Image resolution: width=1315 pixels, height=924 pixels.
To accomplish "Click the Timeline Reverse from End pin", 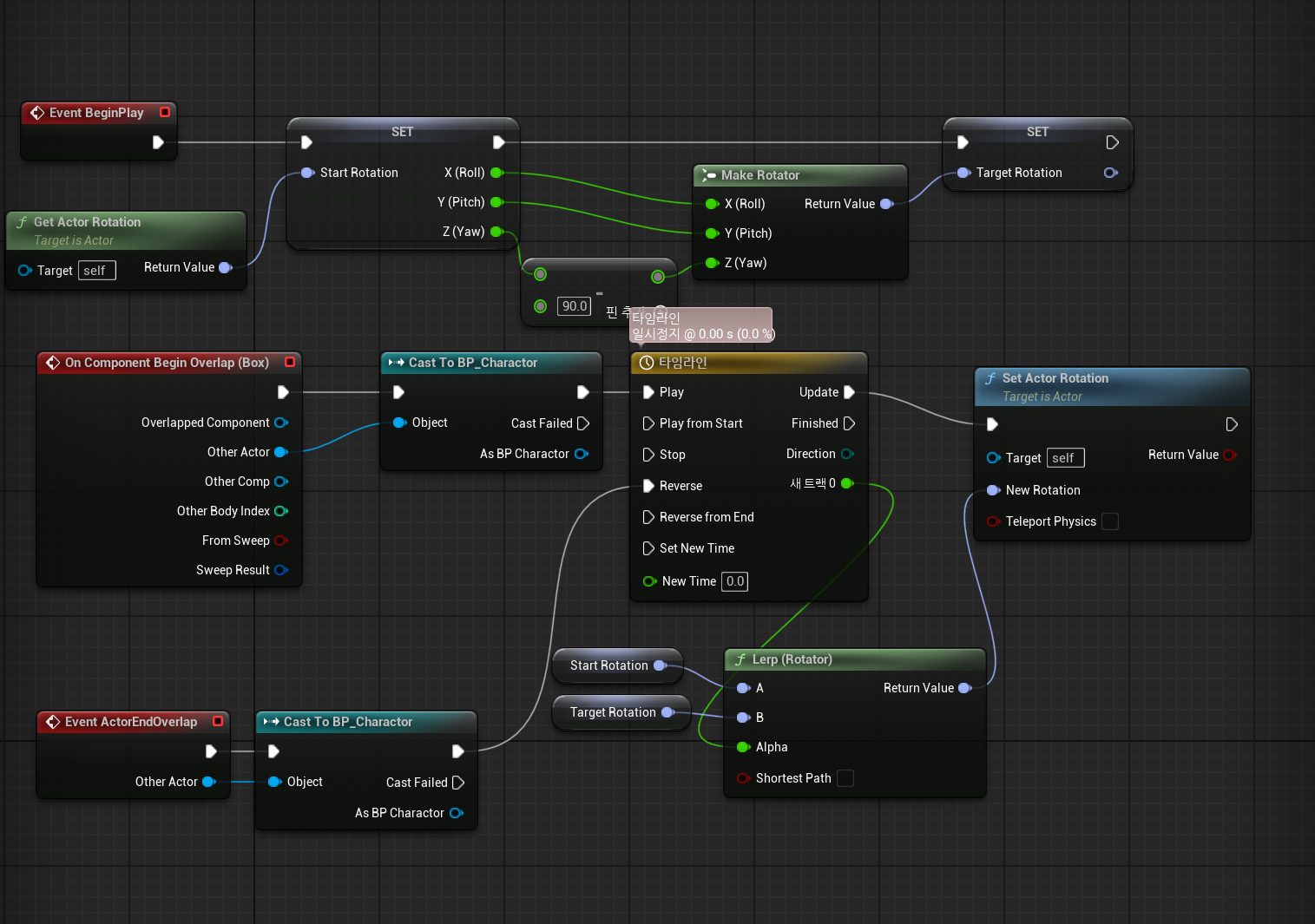I will [x=648, y=517].
